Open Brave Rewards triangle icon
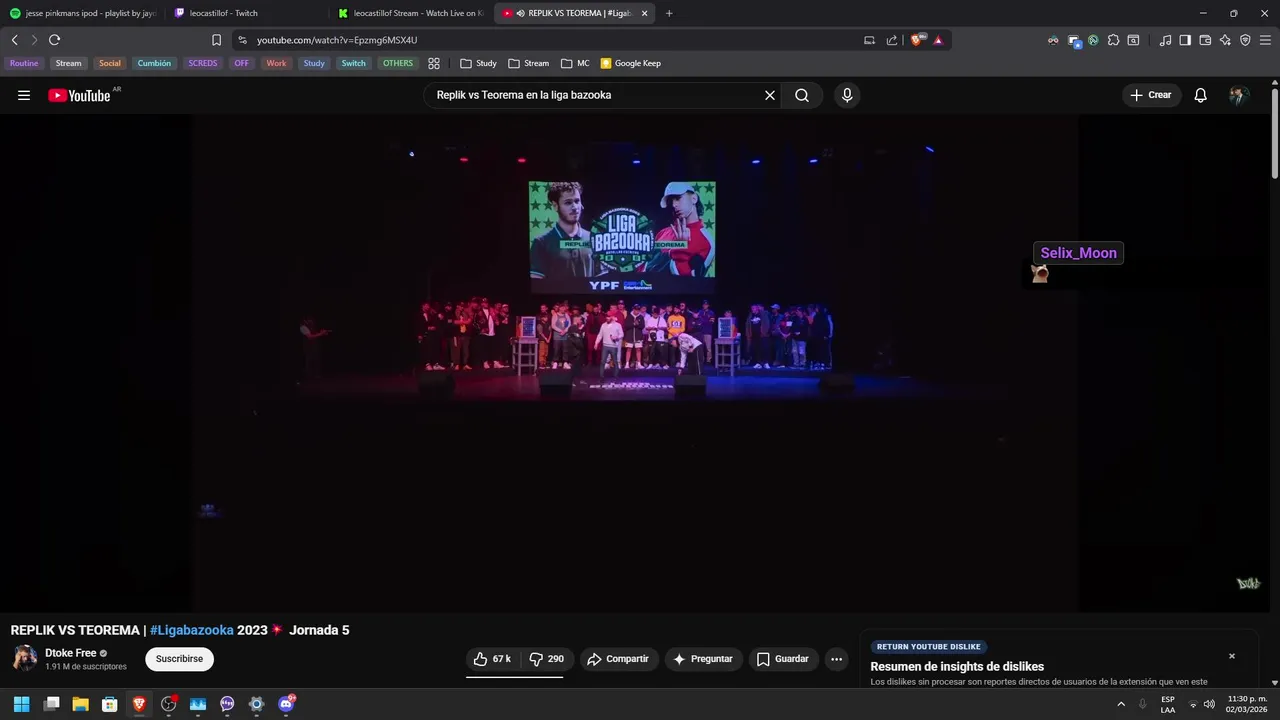 (x=938, y=40)
